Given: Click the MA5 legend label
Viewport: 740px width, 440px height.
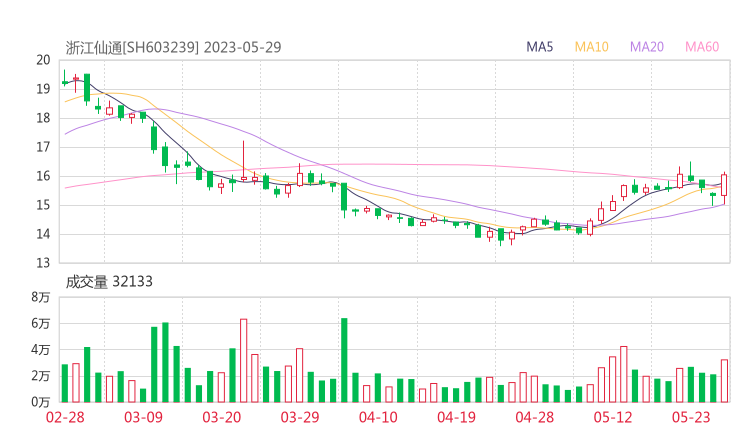Looking at the screenshot, I should point(539,47).
